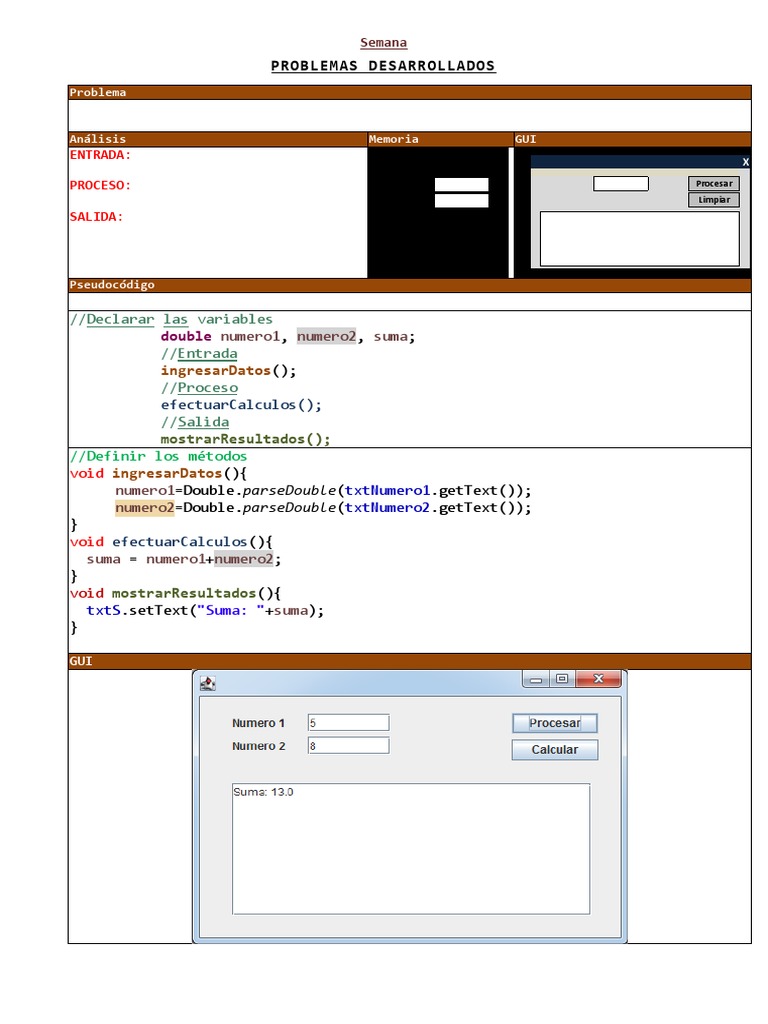Click the PROCESO: label

click(x=100, y=185)
